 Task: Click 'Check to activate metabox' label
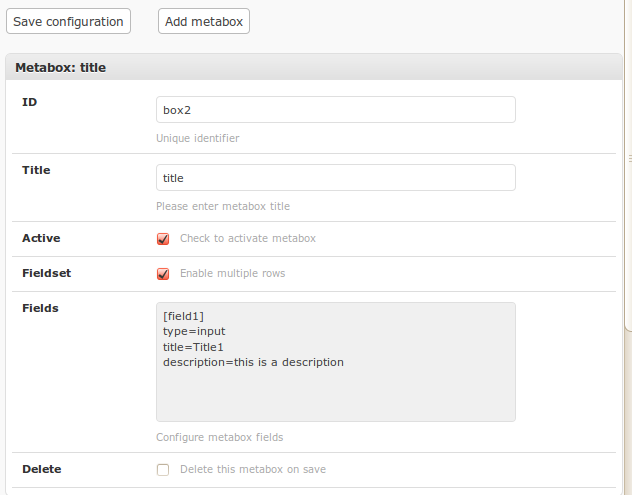coord(247,238)
